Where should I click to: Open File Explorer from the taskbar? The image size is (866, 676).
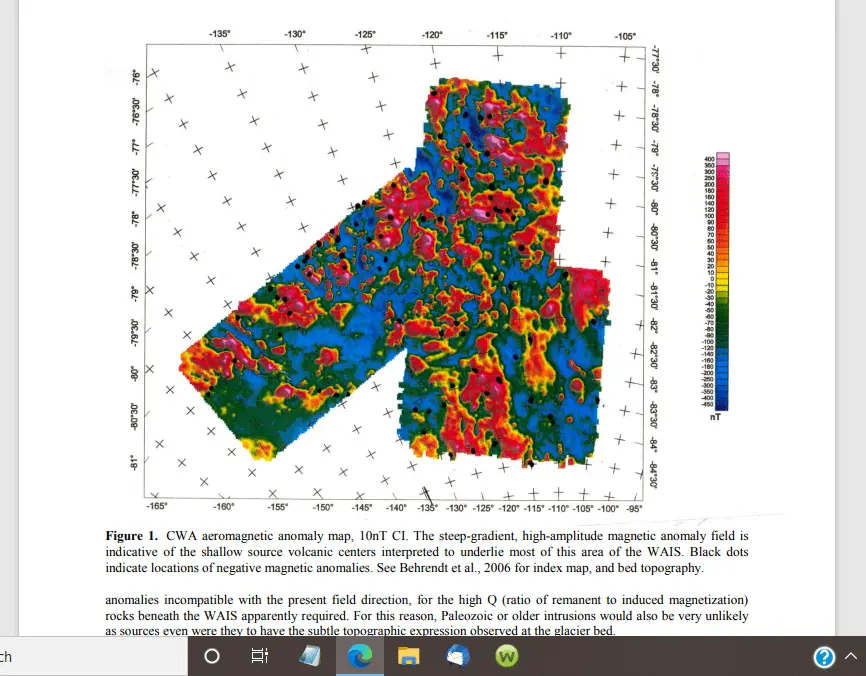[408, 656]
